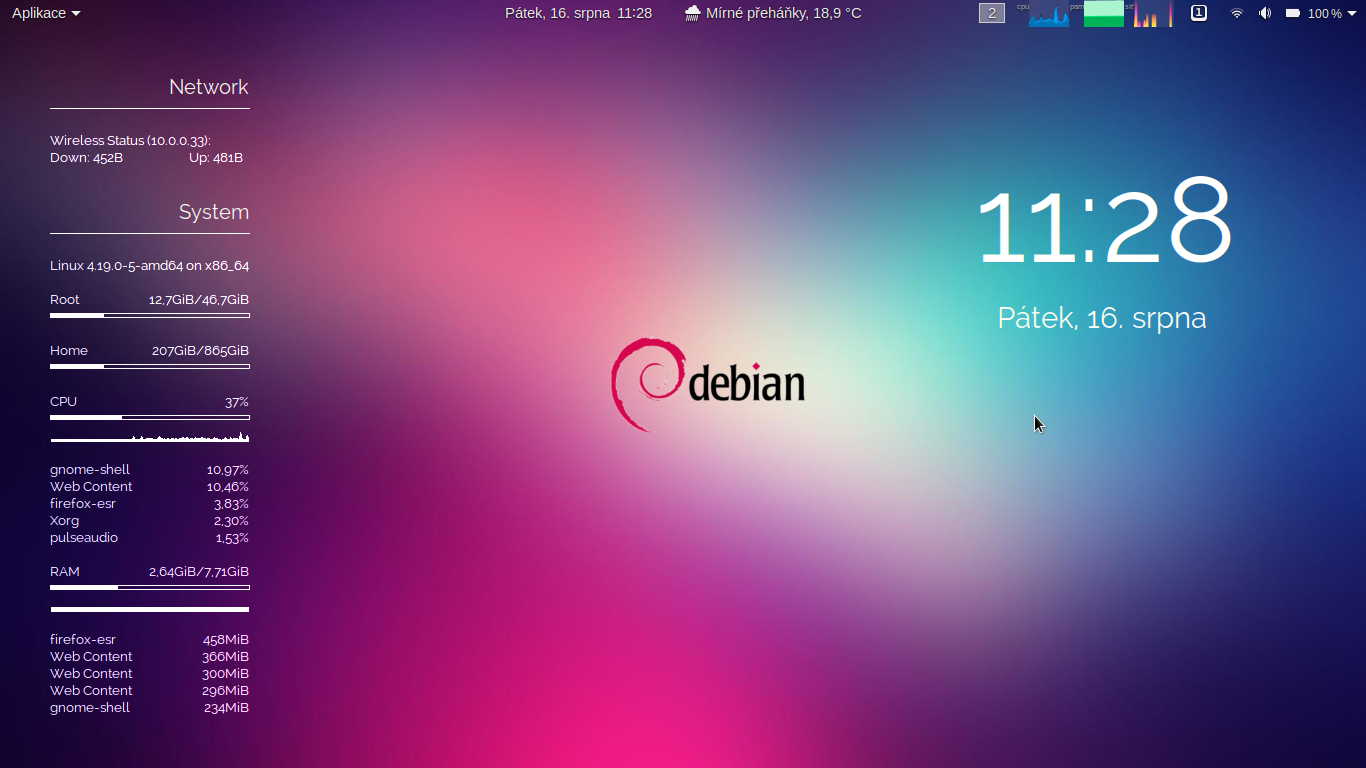Viewport: 1366px width, 768px height.
Task: Click the Web Content 300MiB row
Action: tap(150, 674)
